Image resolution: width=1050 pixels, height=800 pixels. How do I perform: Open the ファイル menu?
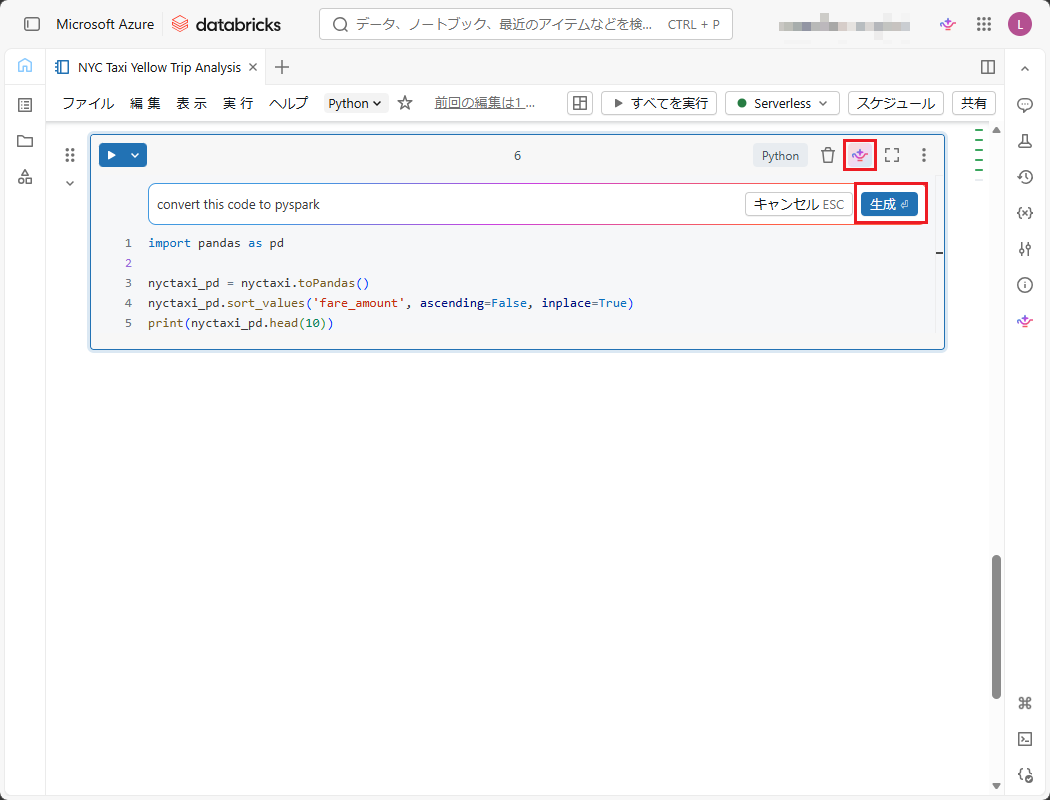(88, 103)
